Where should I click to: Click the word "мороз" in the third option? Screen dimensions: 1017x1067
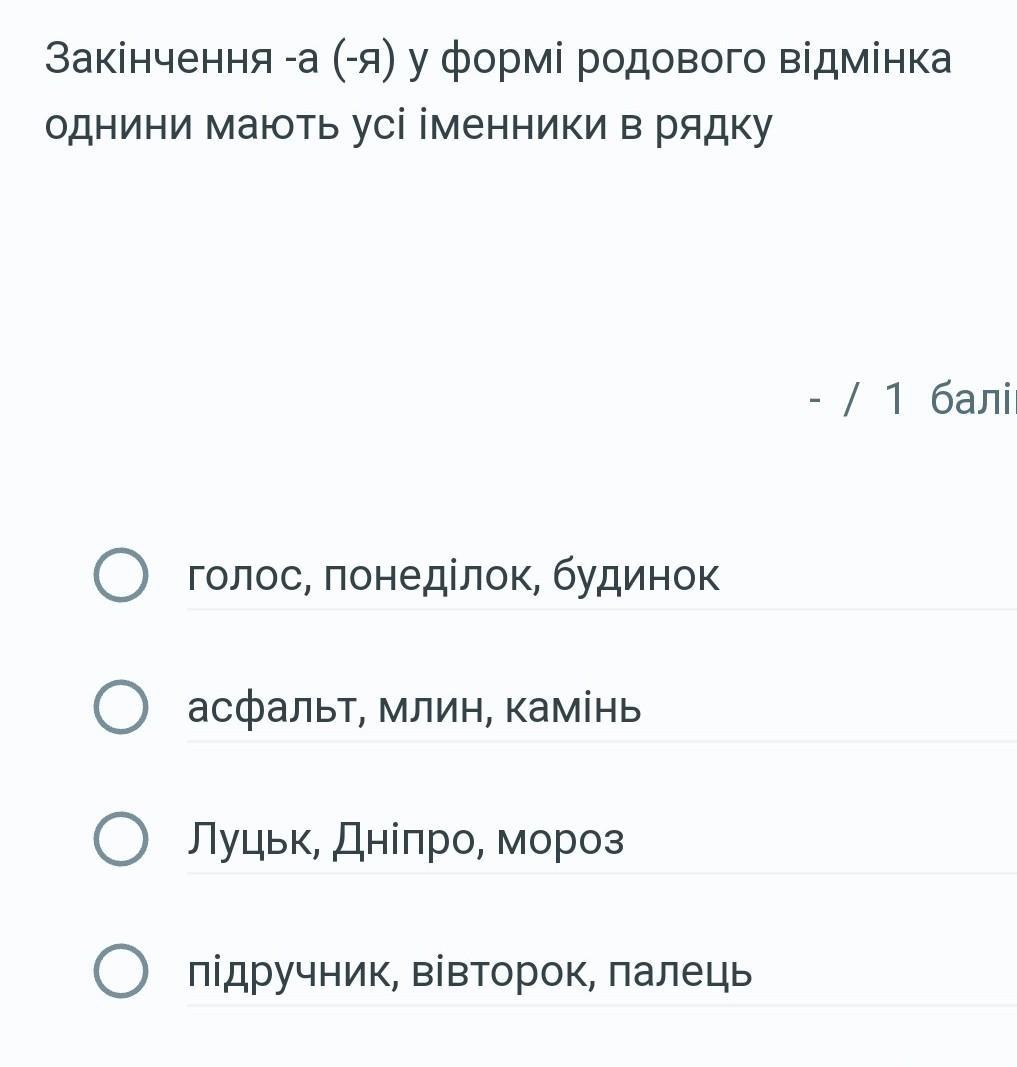point(561,840)
